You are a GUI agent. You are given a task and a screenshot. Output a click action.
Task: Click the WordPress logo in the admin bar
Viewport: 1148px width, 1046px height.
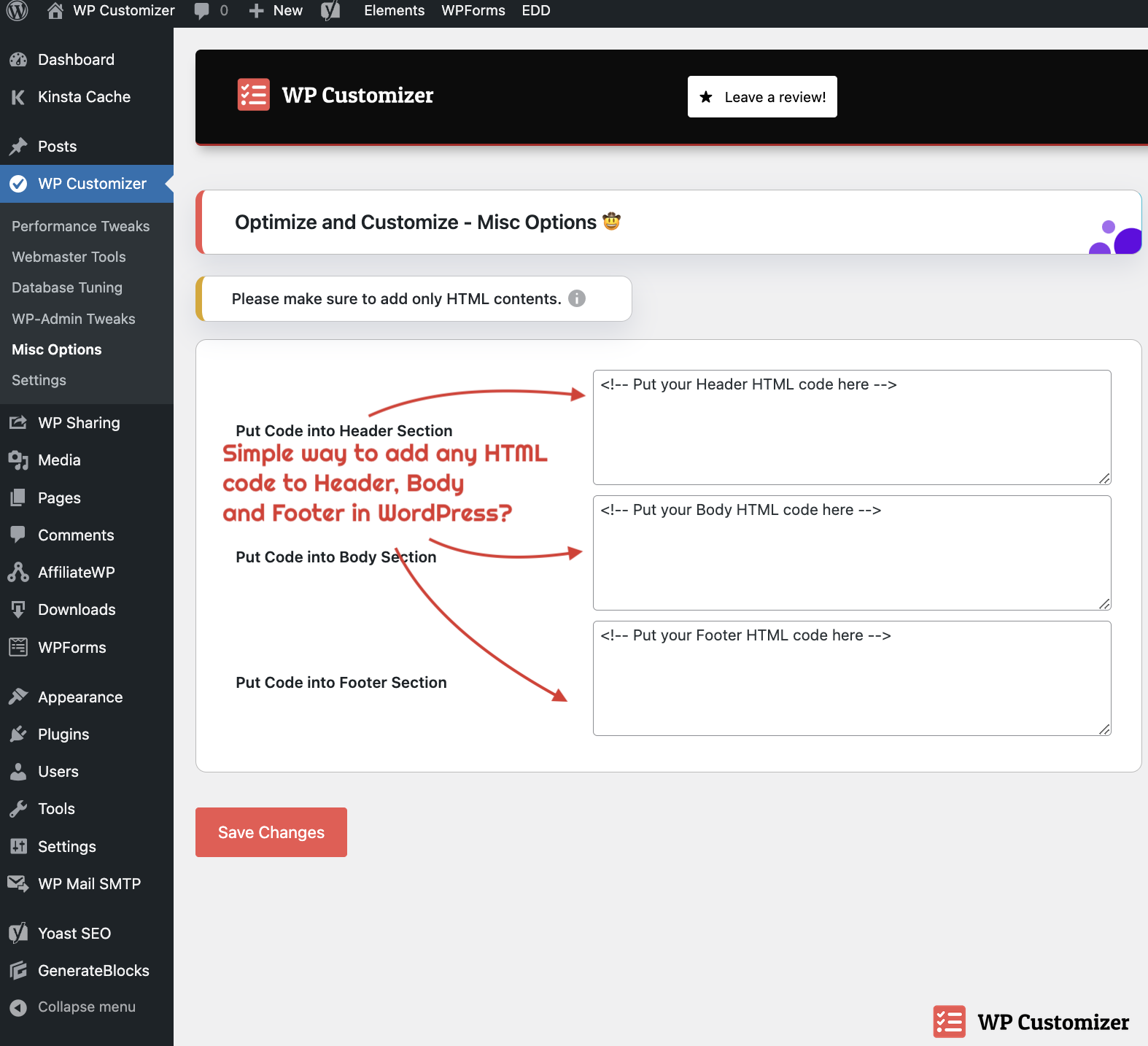18,10
